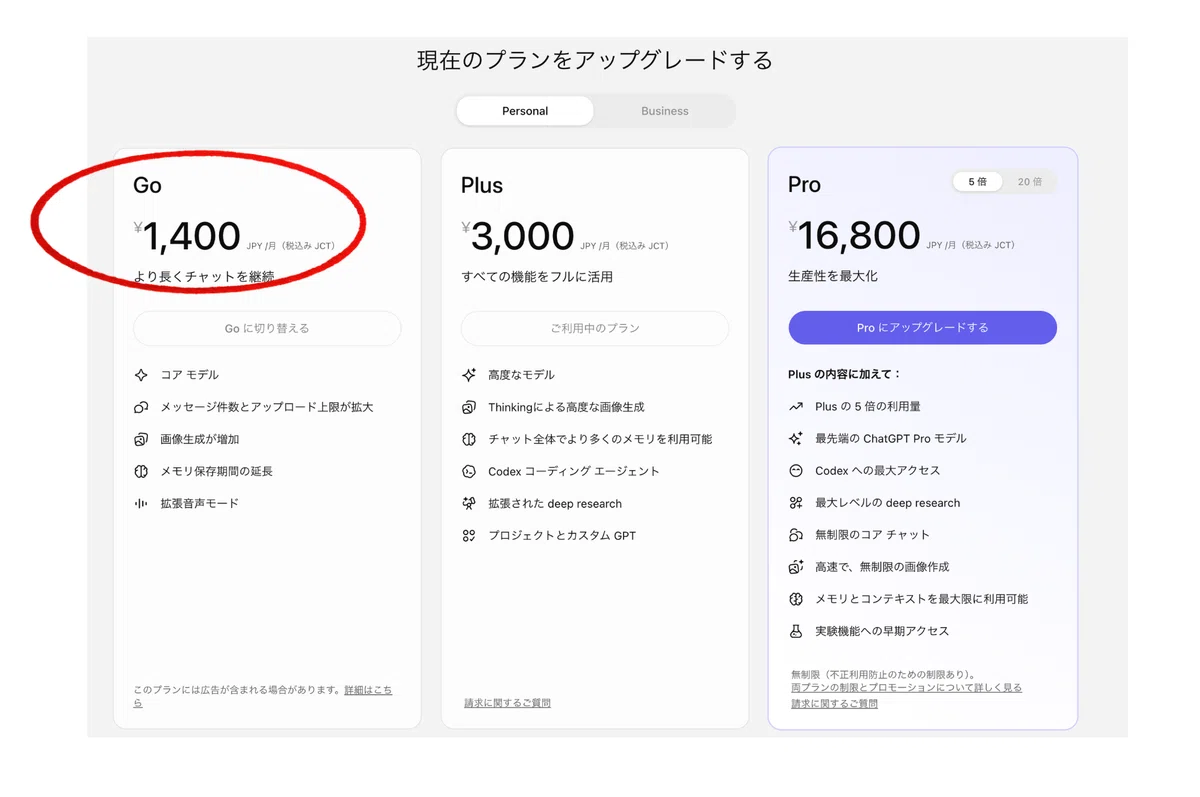Click the brain icon beside メモリとコンテキストを最大限に利用可能

[x=796, y=599]
